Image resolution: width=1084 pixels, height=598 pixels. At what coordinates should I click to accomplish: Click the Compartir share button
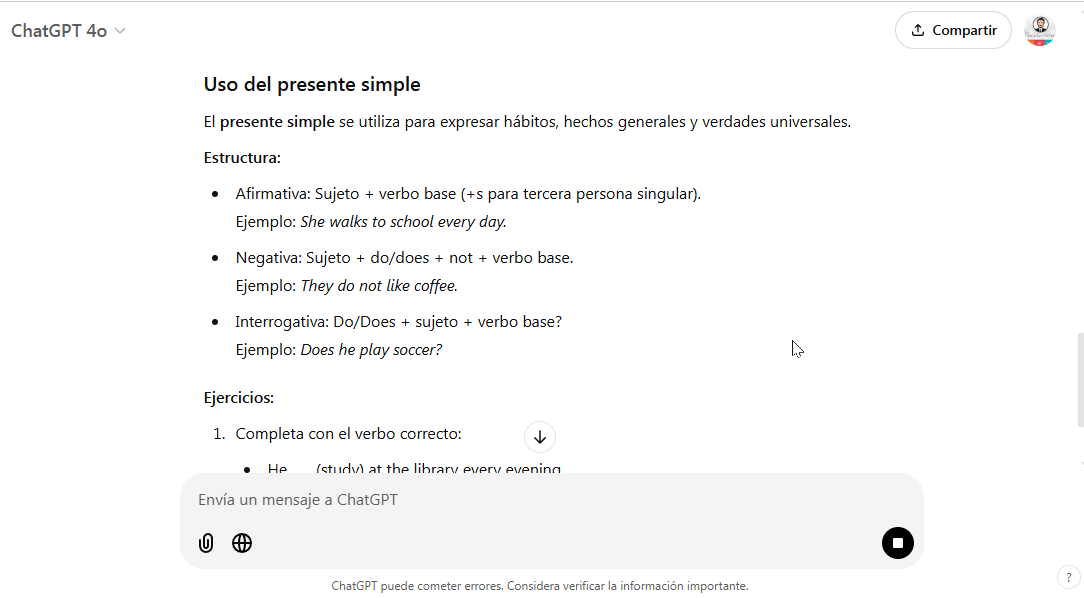(953, 30)
